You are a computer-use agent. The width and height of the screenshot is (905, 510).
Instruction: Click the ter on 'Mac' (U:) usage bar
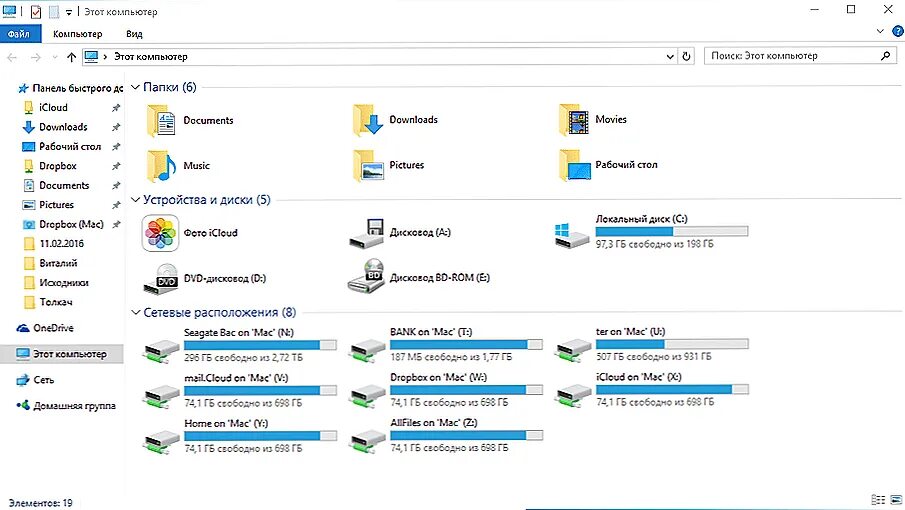[672, 344]
